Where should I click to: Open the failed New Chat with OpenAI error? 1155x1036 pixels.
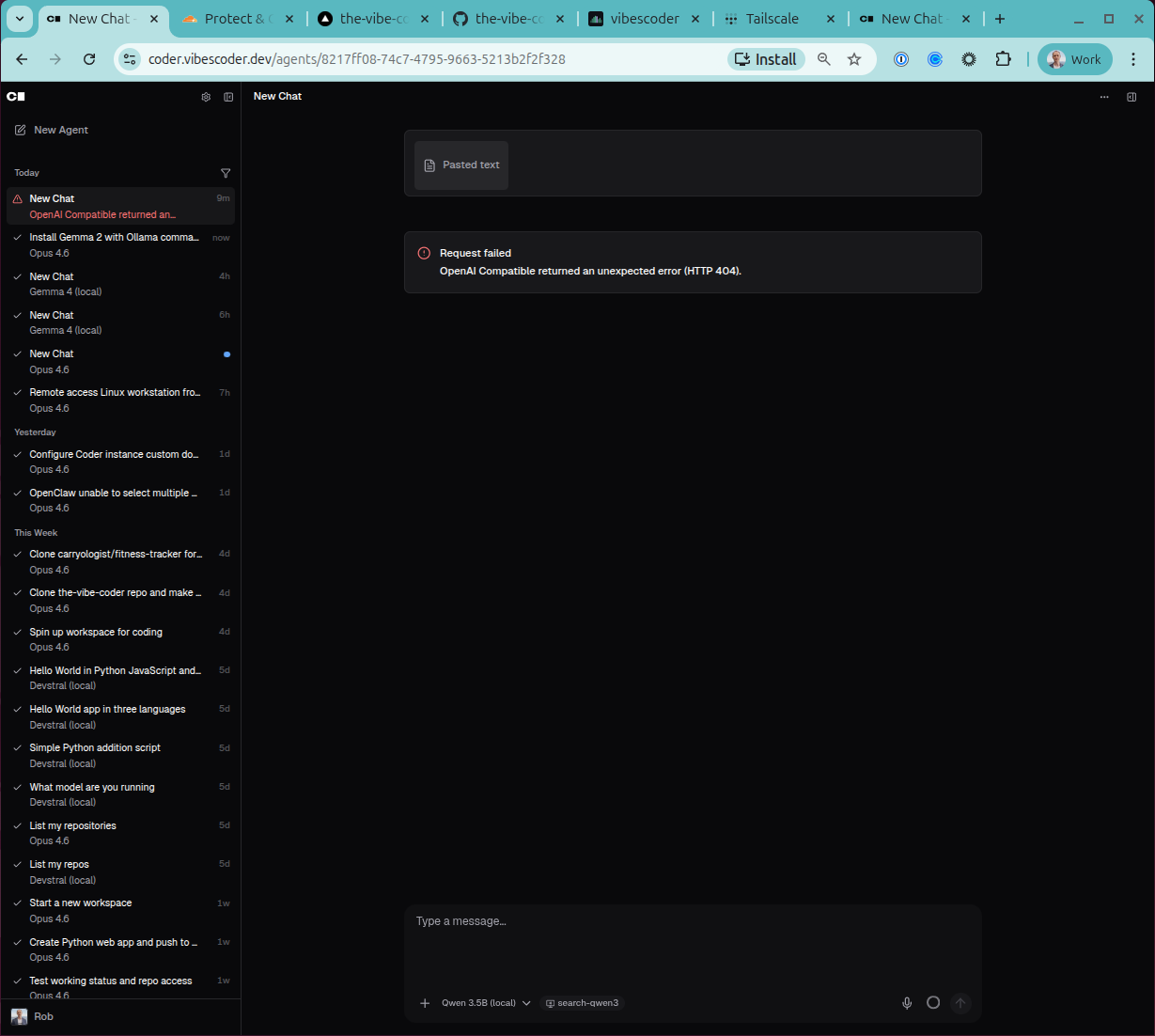[120, 206]
